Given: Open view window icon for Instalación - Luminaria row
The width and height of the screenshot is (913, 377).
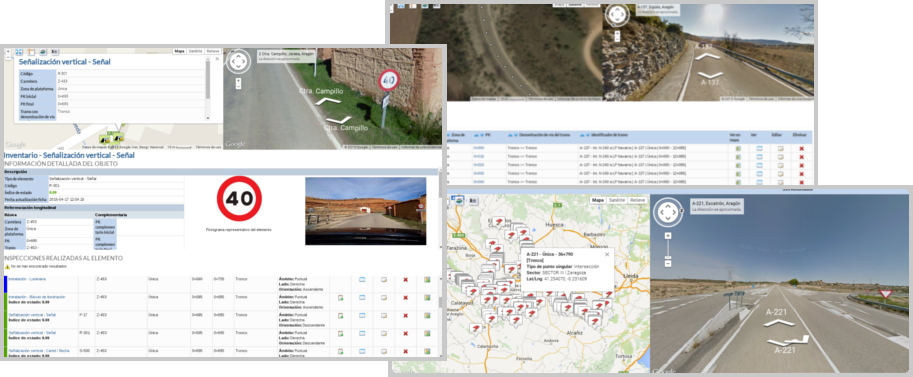Looking at the screenshot, I should point(361,280).
